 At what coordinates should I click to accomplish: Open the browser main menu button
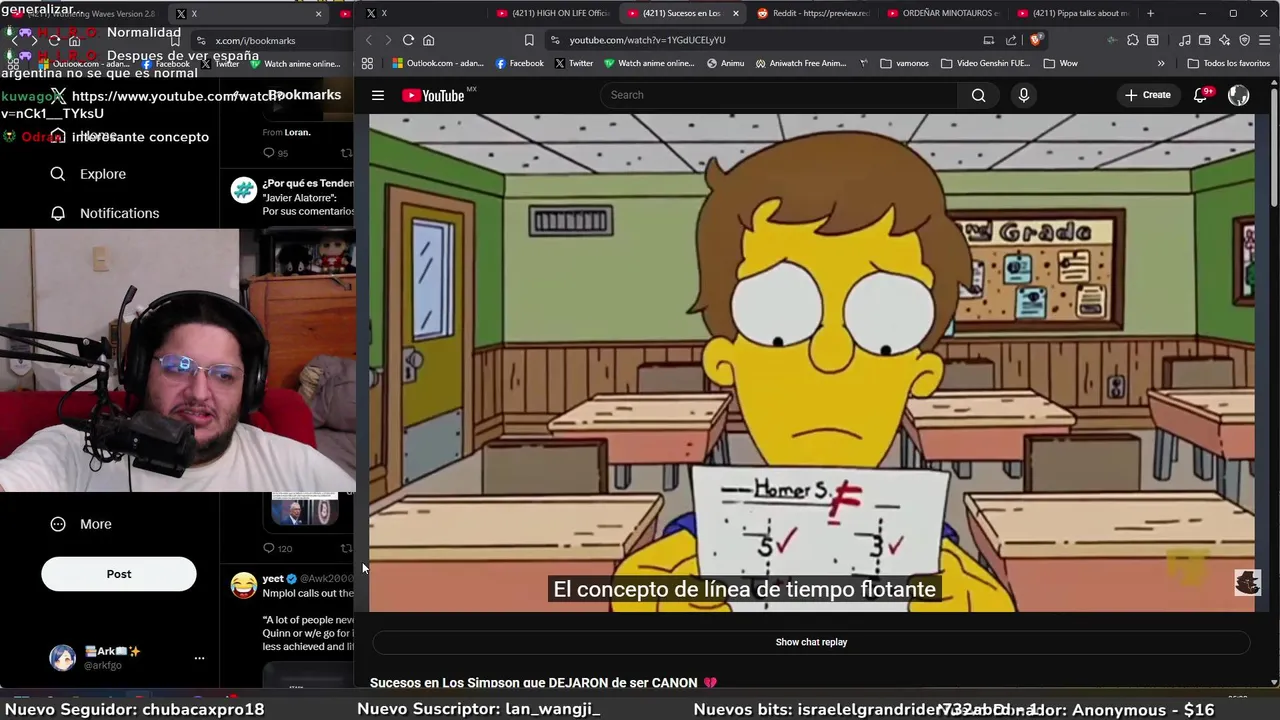coord(1264,40)
